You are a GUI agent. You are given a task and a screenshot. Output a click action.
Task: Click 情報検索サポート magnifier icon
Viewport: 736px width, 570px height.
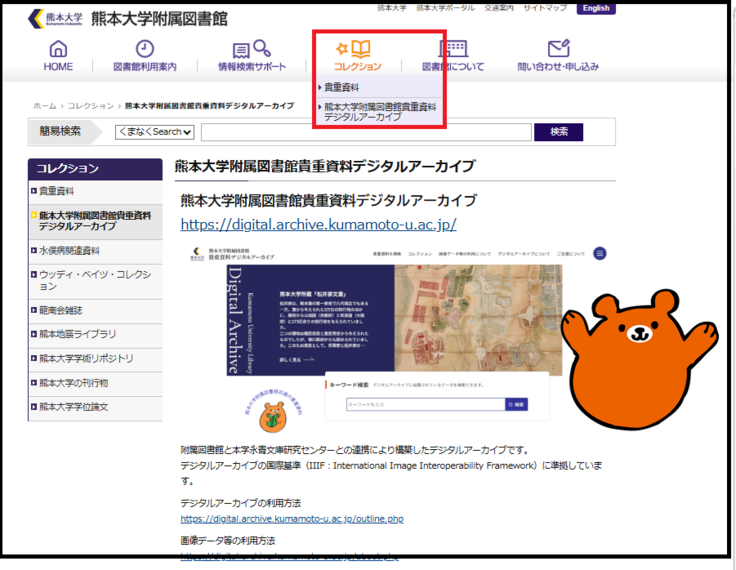(251, 49)
